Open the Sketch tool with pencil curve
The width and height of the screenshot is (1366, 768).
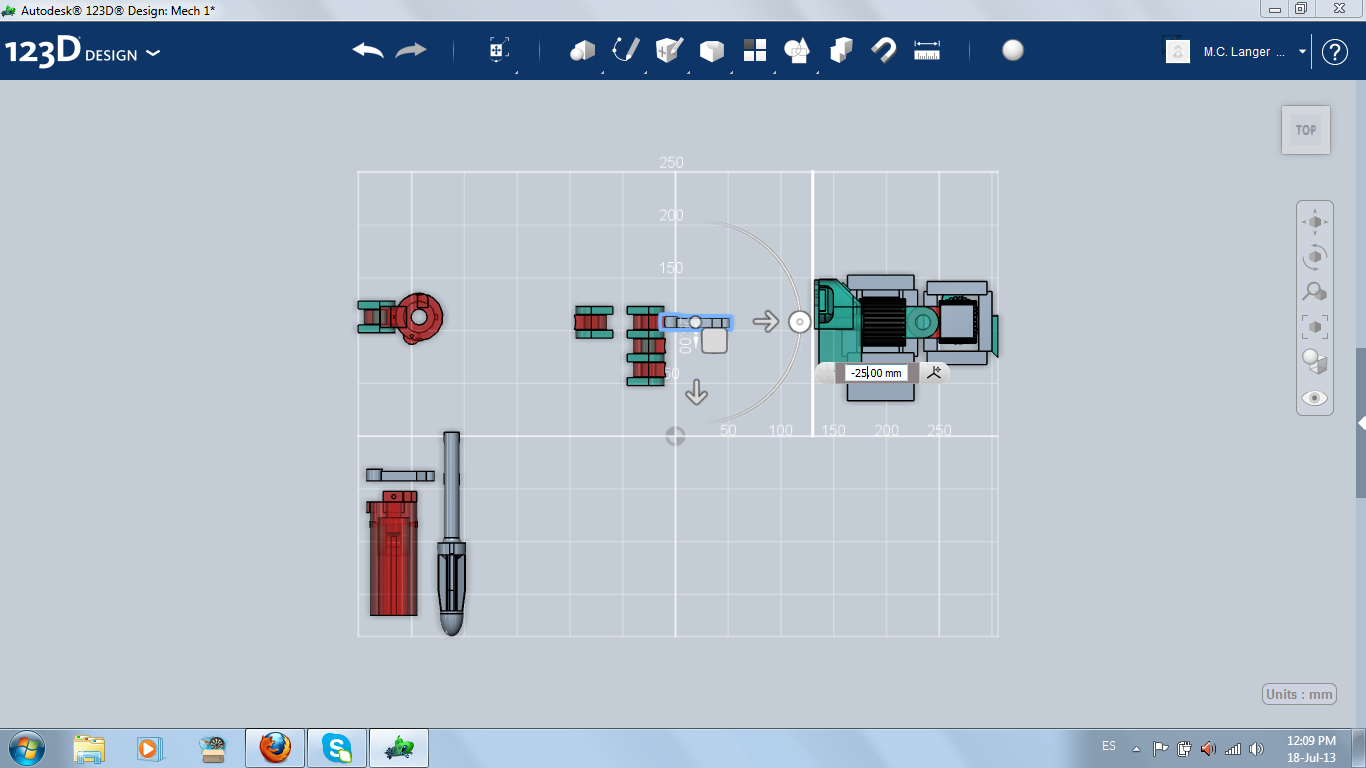626,51
